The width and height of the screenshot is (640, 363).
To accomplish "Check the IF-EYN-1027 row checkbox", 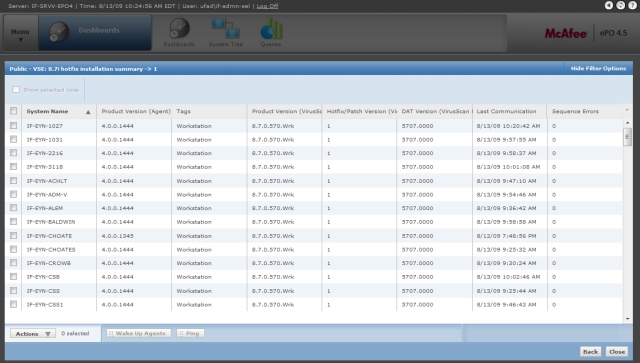I will pyautogui.click(x=13, y=125).
